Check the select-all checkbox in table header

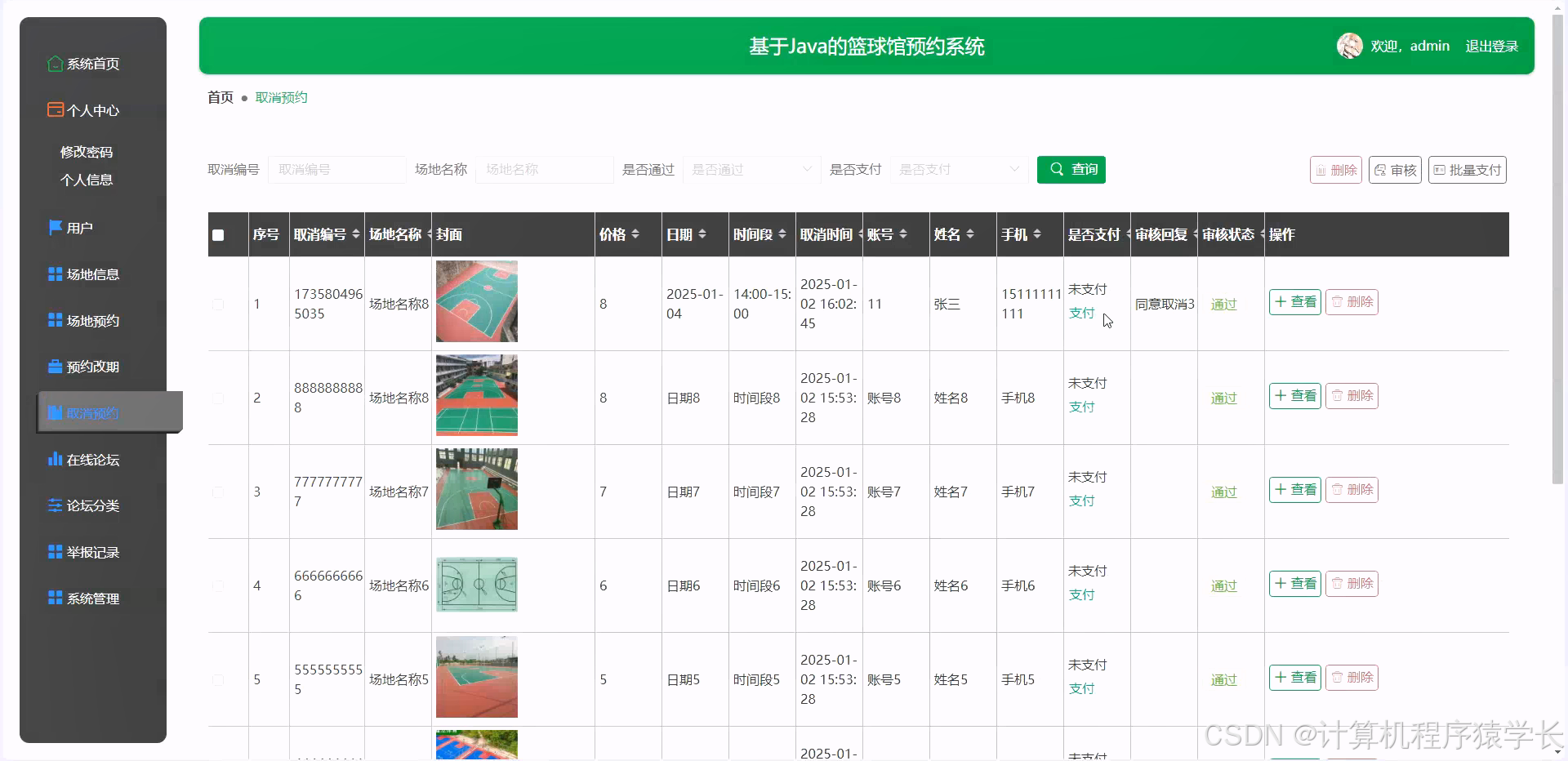pyautogui.click(x=217, y=235)
